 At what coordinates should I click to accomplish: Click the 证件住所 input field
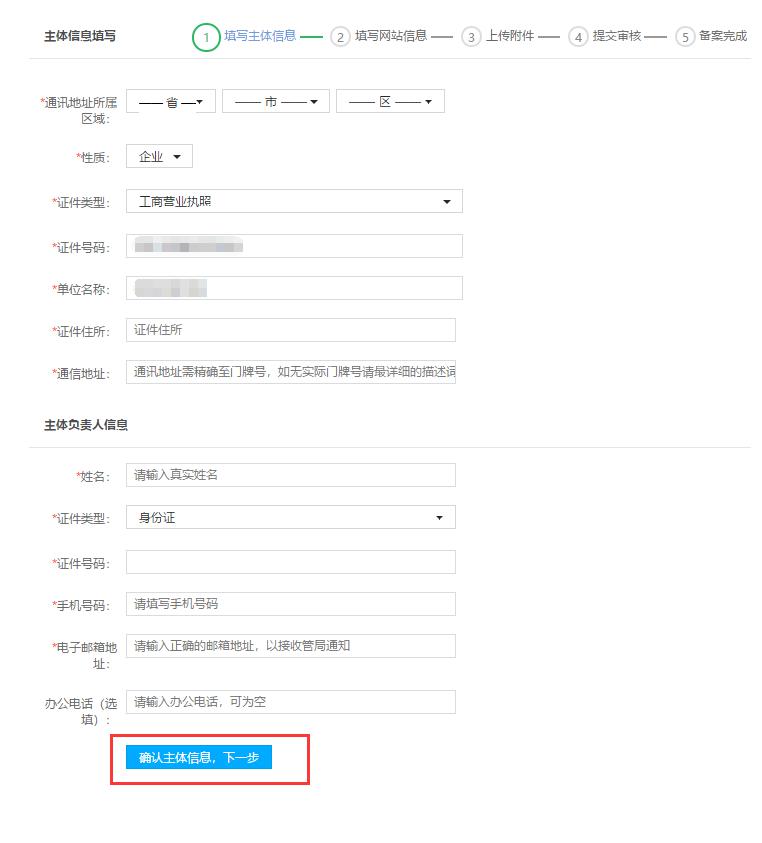tap(291, 330)
